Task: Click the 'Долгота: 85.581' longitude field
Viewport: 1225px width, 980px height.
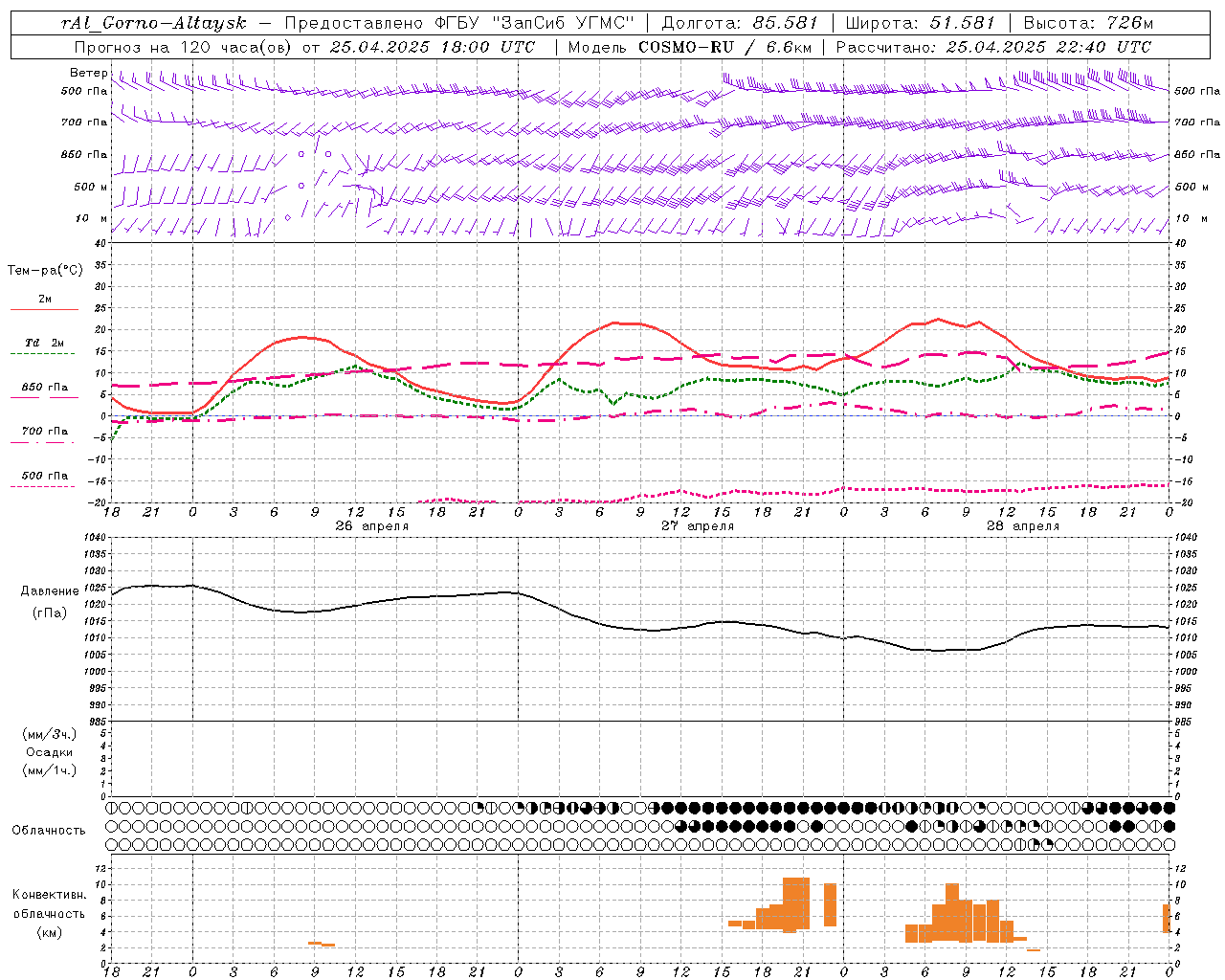Action: point(741,23)
